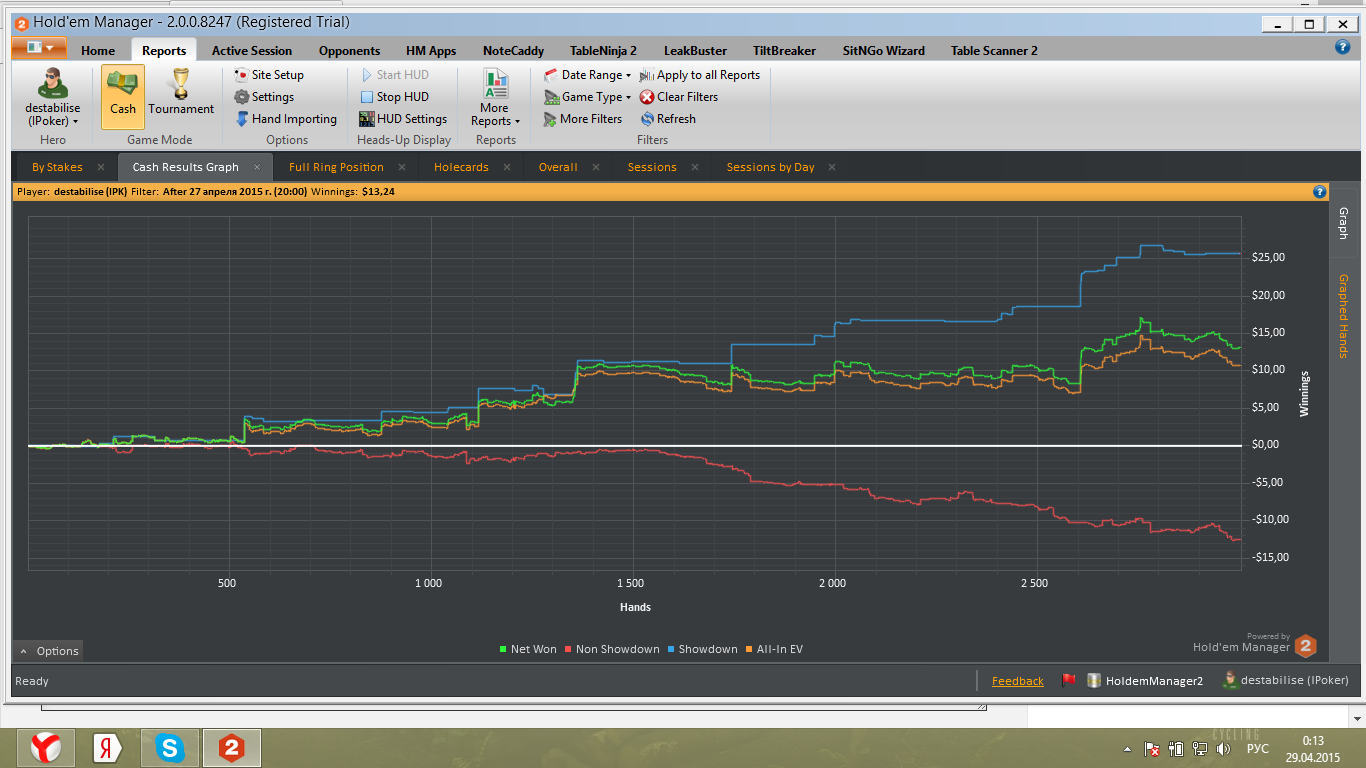Open the Game Type filter dropdown
Viewport: 1366px width, 768px height.
point(587,97)
